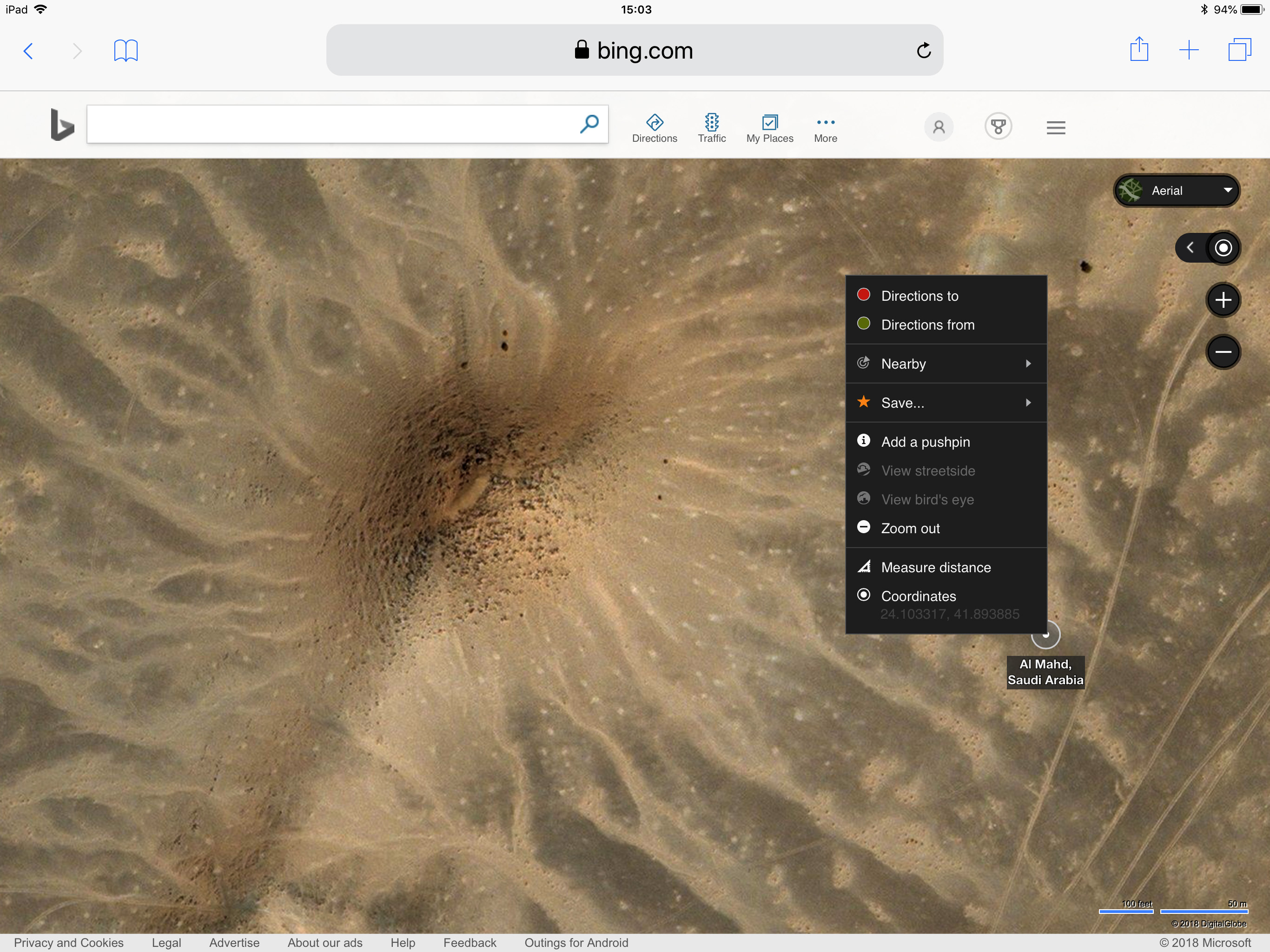Select Measure distance option
The image size is (1270, 952).
[935, 567]
